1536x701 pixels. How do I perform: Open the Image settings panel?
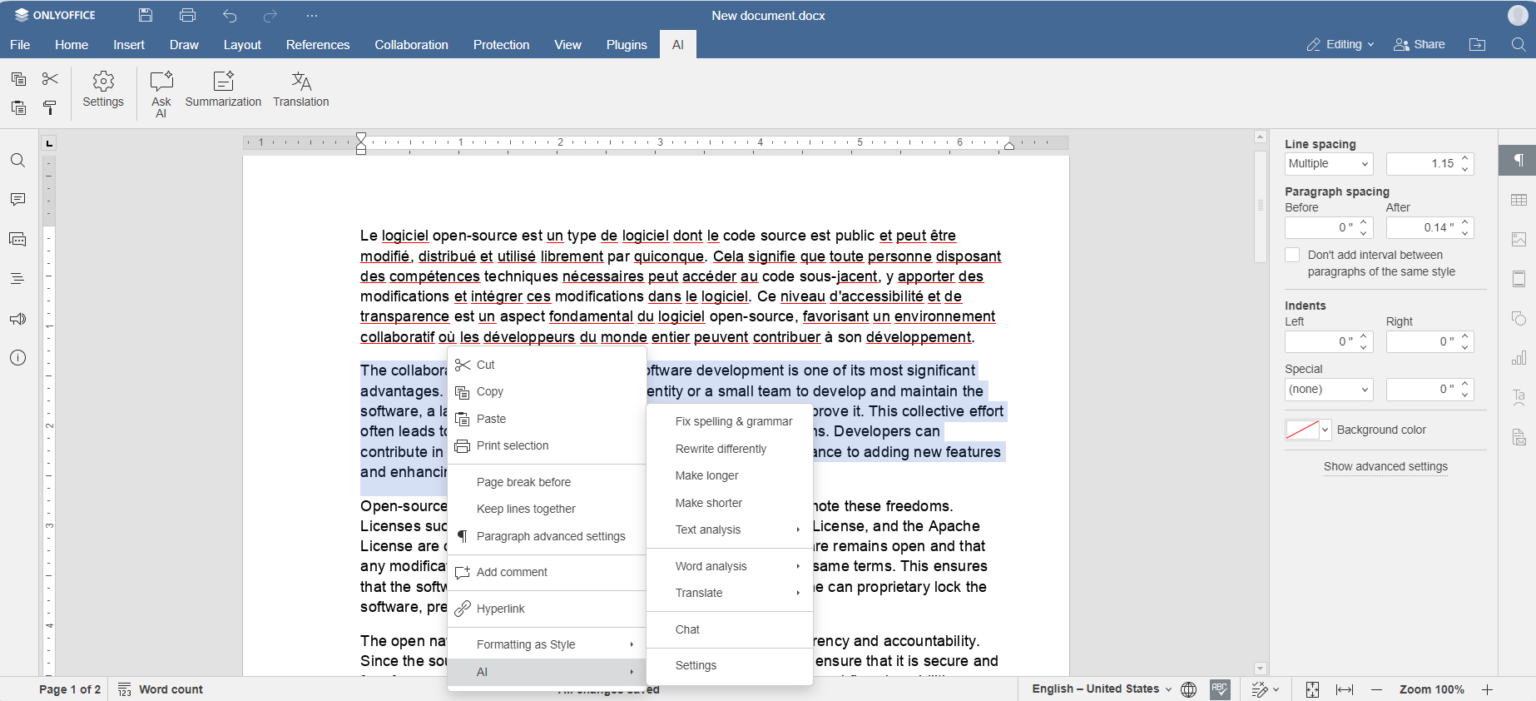coord(1518,239)
